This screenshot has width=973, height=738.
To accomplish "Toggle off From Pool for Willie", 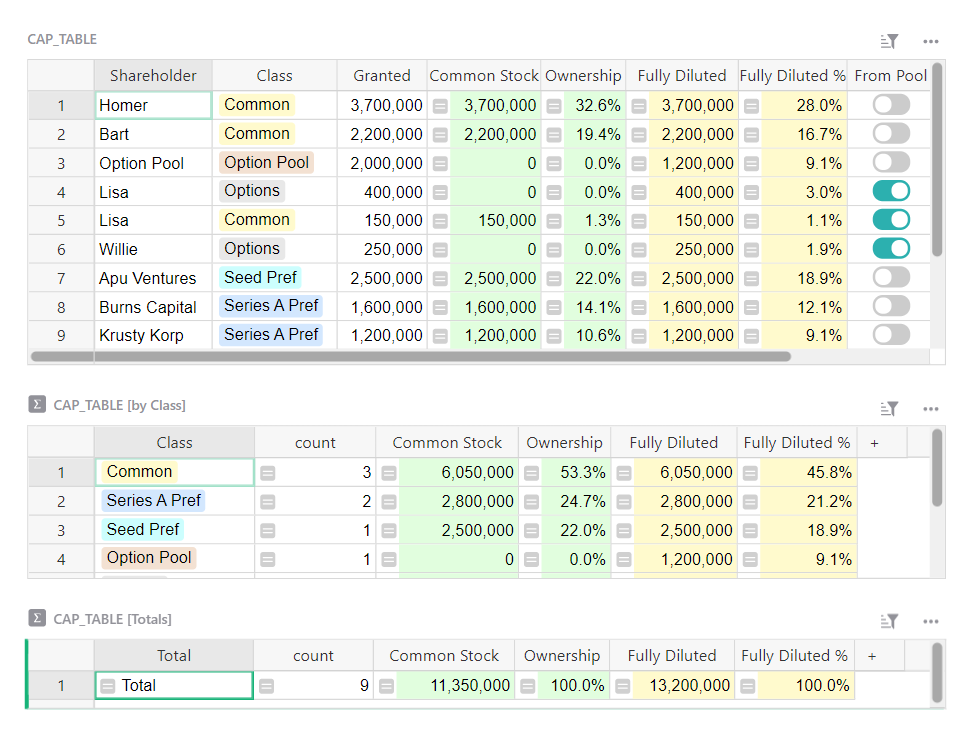I will point(890,248).
